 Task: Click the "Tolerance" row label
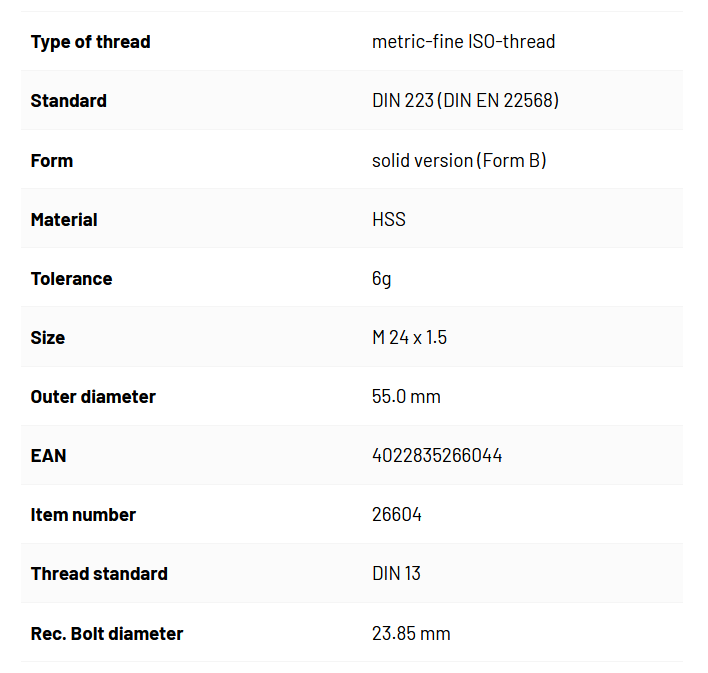(x=71, y=278)
